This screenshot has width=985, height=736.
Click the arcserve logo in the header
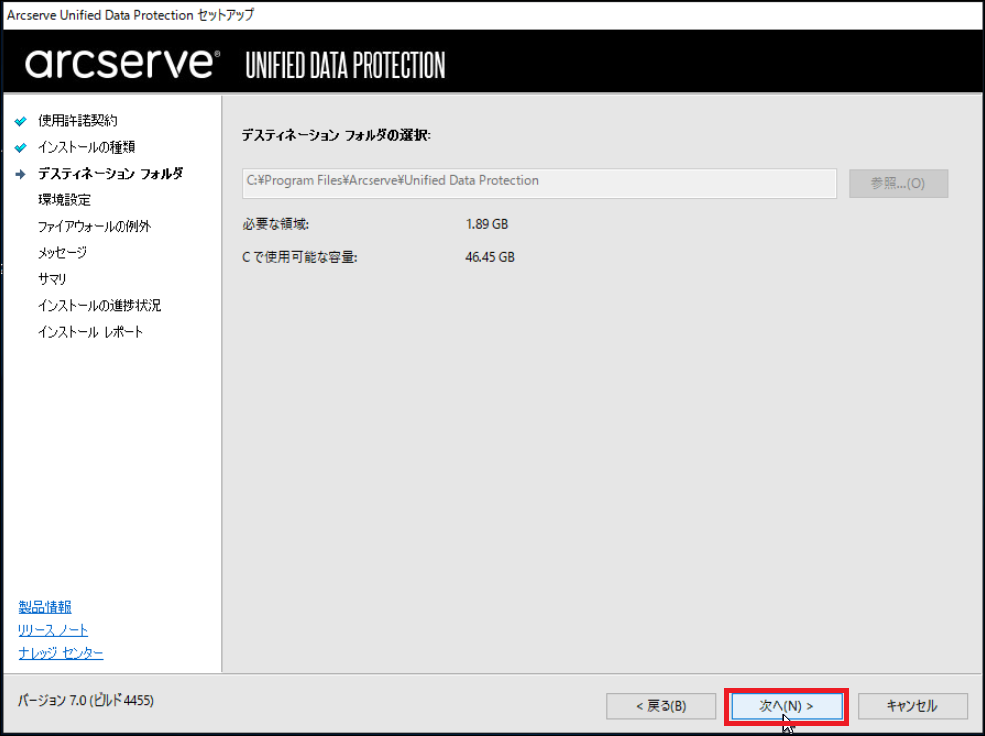click(122, 63)
